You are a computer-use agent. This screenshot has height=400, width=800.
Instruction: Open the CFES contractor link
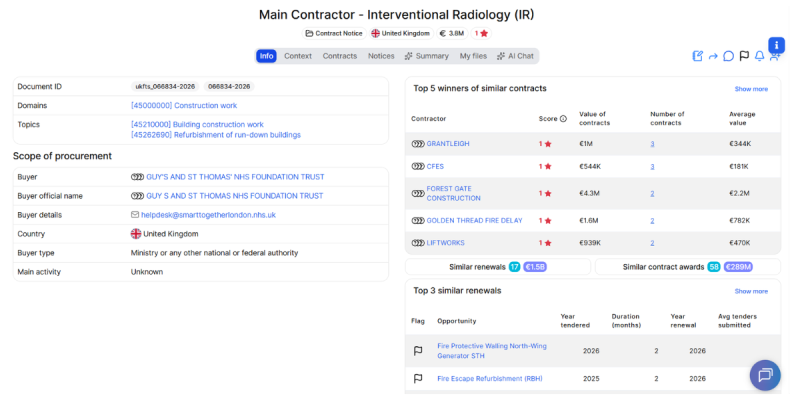[435, 166]
